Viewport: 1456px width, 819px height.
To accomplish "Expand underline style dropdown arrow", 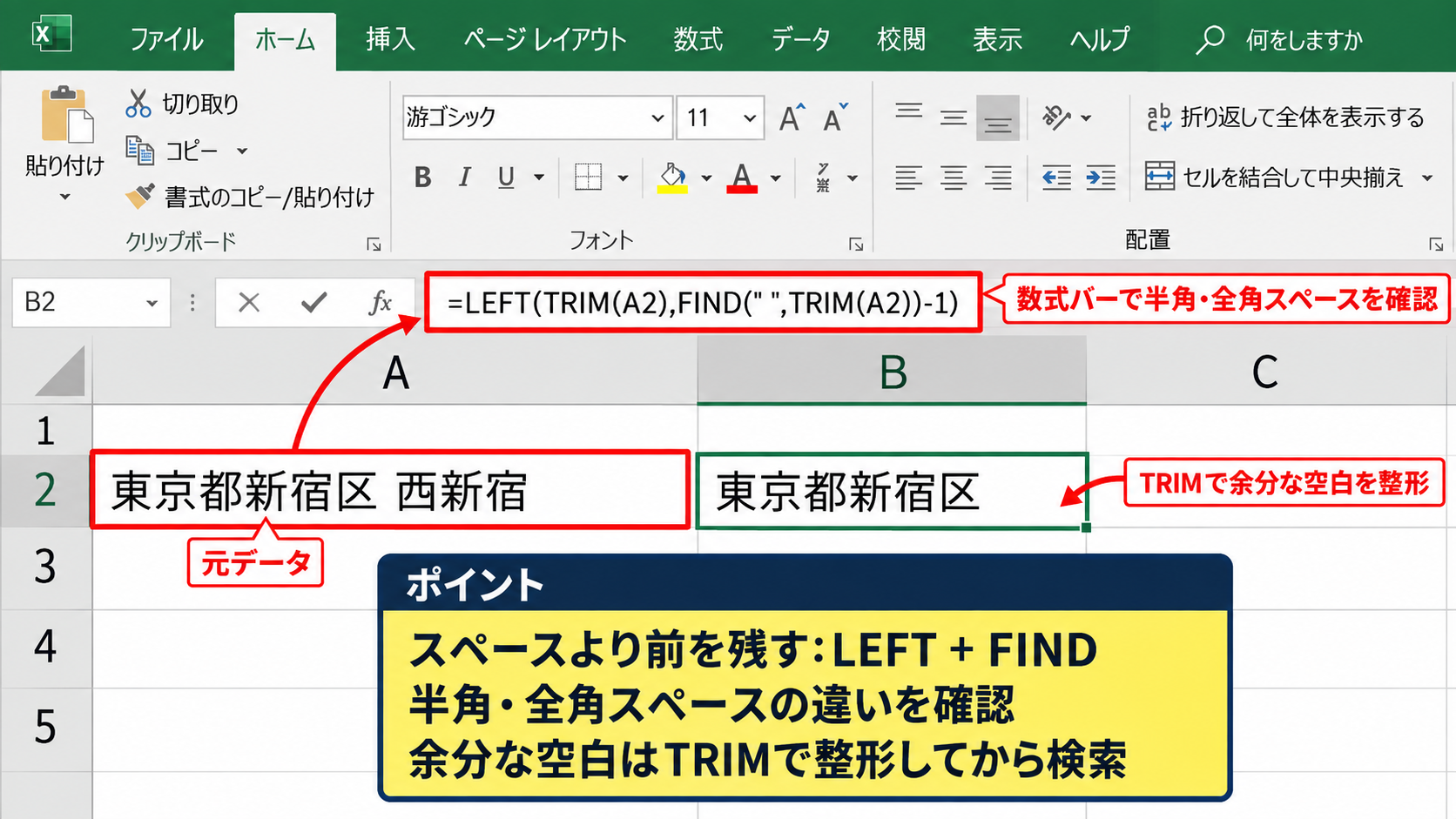I will pos(539,178).
